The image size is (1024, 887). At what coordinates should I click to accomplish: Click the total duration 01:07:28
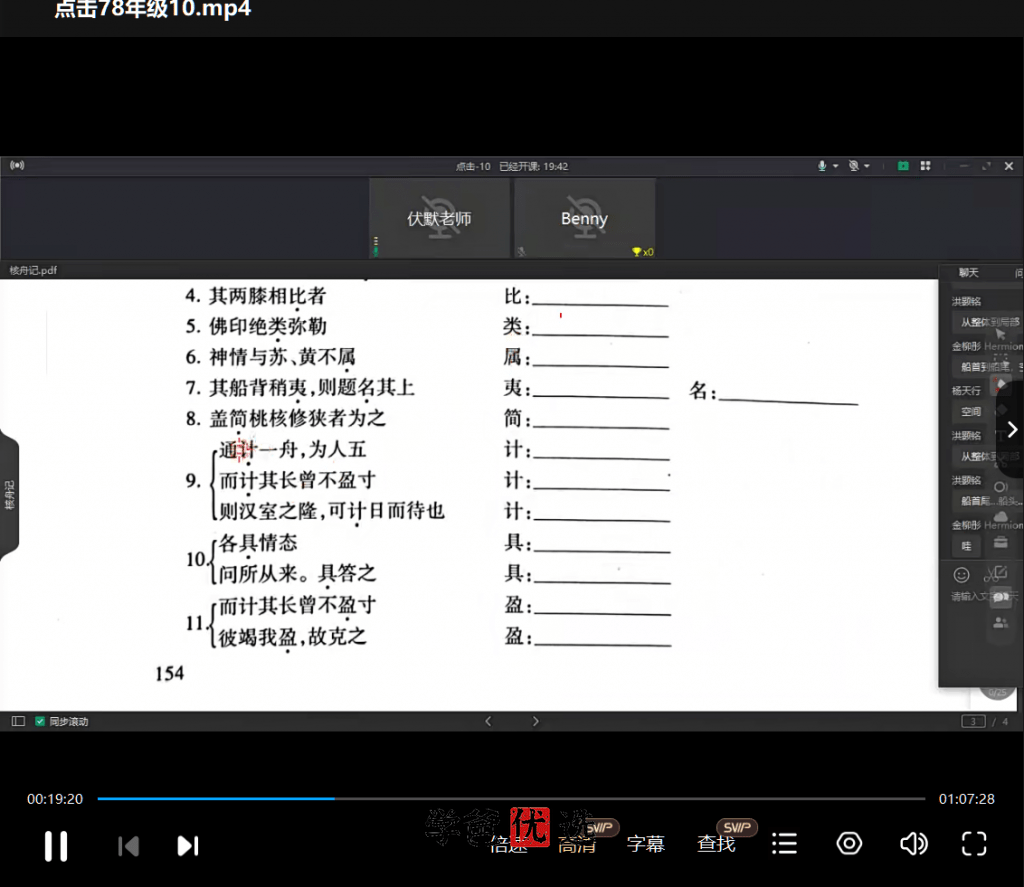click(x=967, y=799)
